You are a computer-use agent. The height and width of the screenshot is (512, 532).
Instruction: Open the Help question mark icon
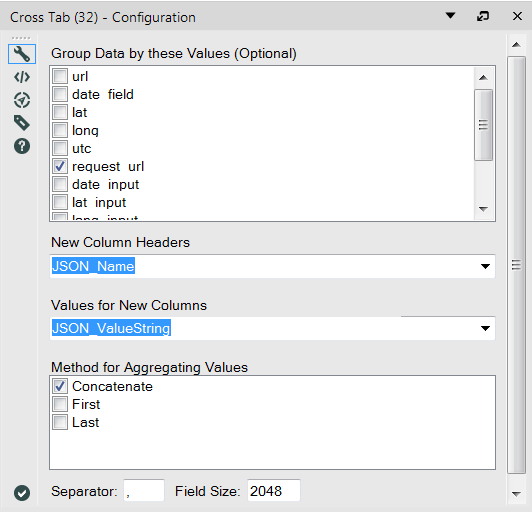22,146
